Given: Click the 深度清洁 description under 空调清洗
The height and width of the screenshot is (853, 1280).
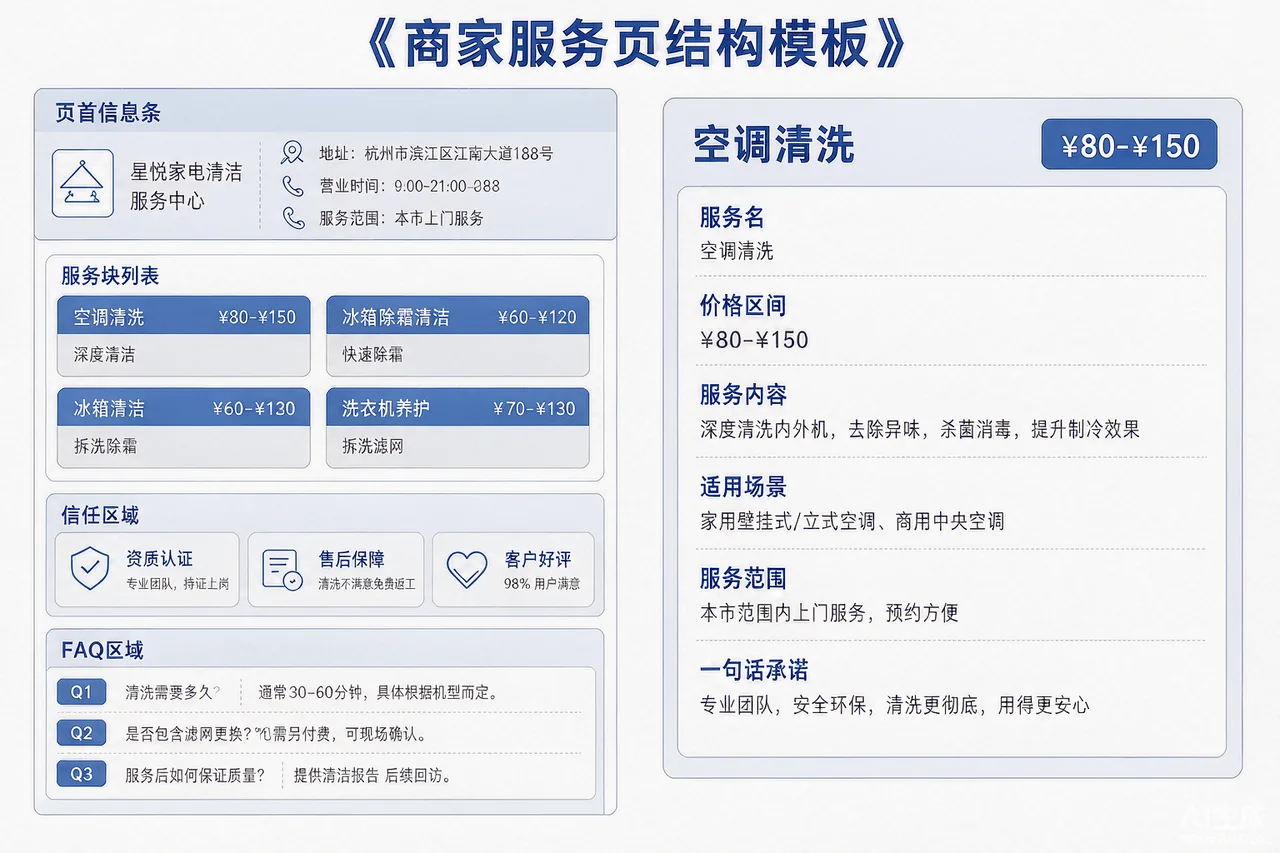Looking at the screenshot, I should [104, 355].
